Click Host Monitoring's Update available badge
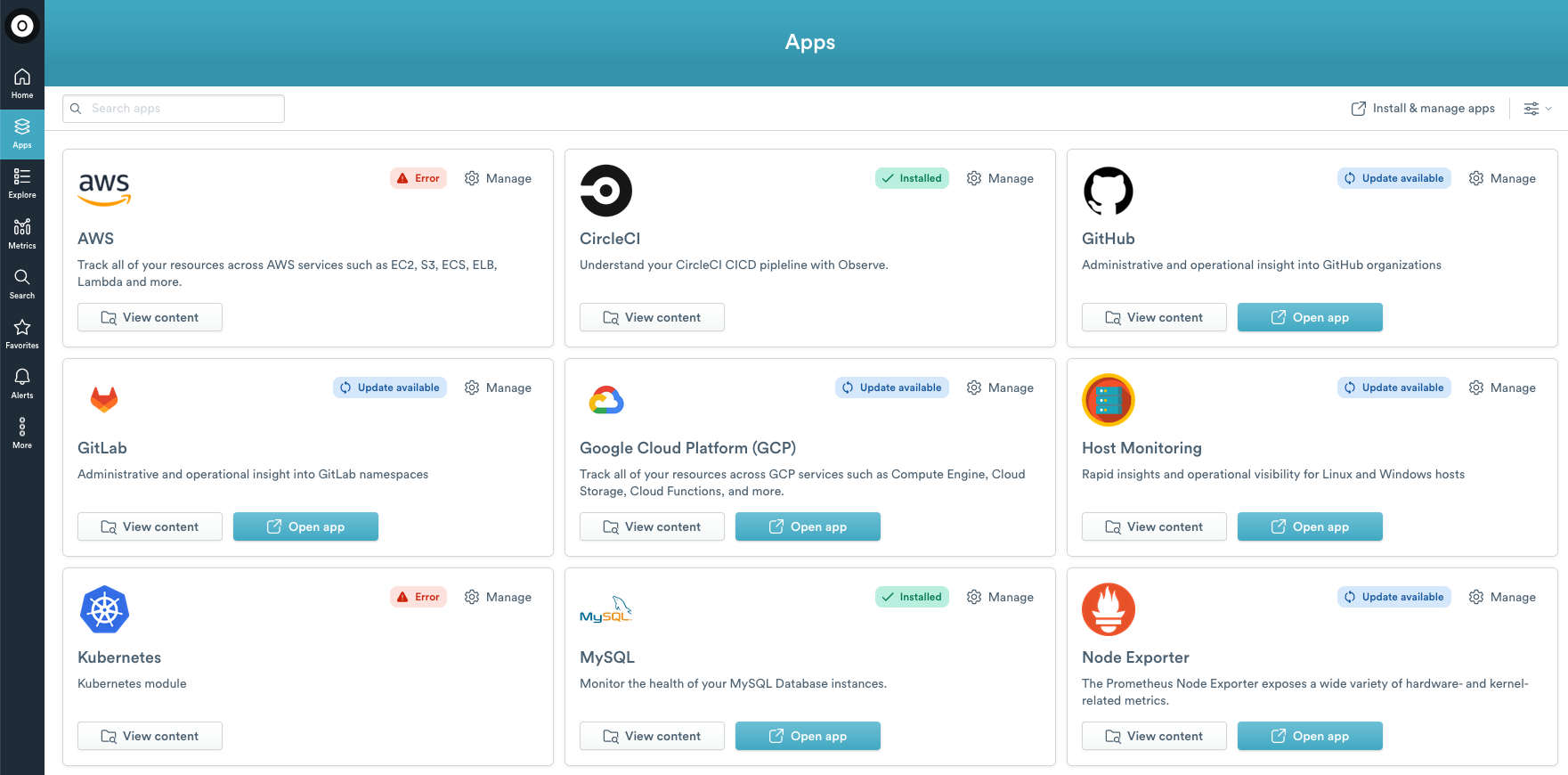 click(x=1394, y=387)
